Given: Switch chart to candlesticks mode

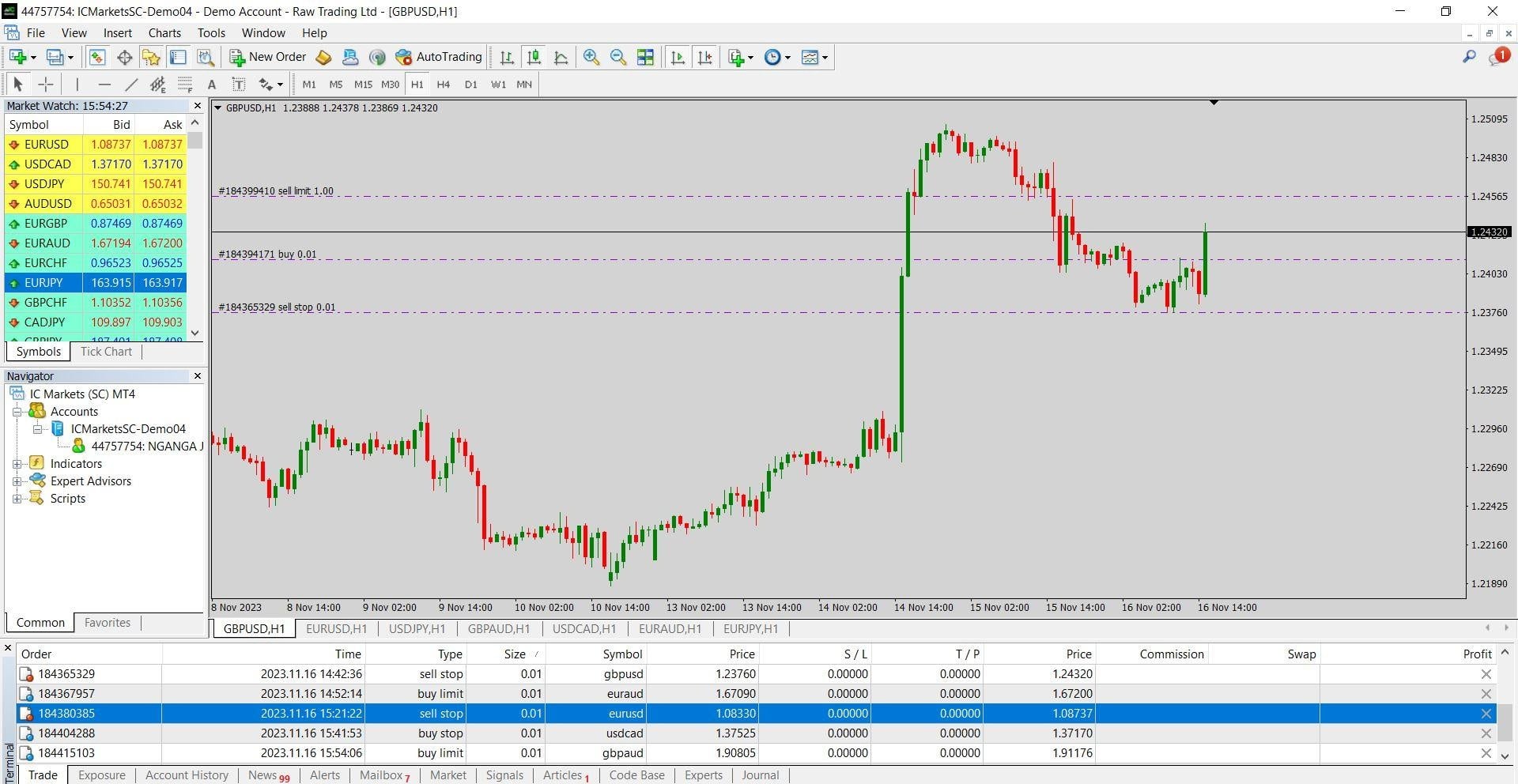Looking at the screenshot, I should point(534,57).
